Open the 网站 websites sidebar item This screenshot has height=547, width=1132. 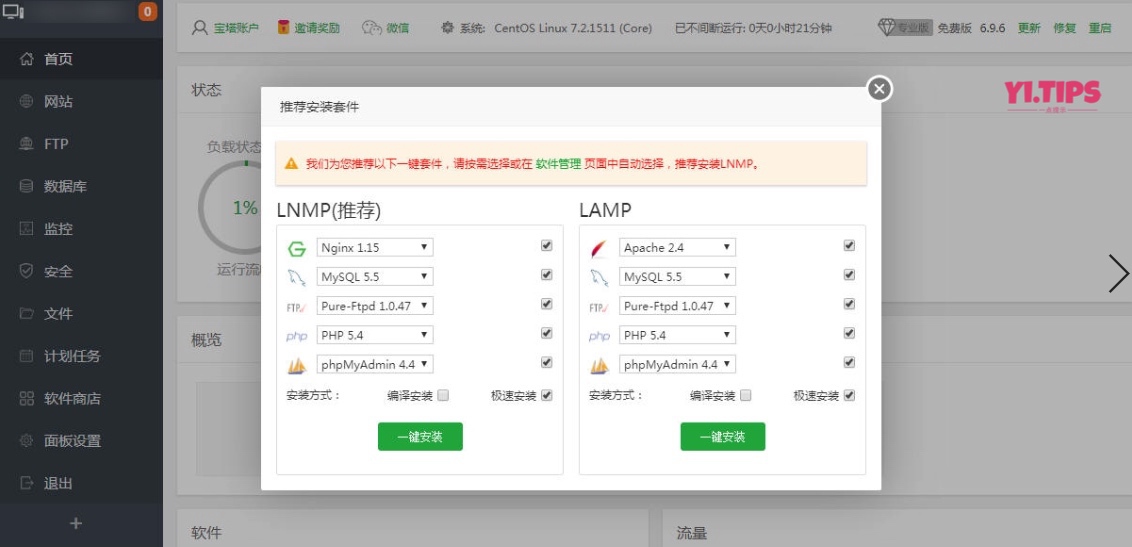(x=82, y=102)
